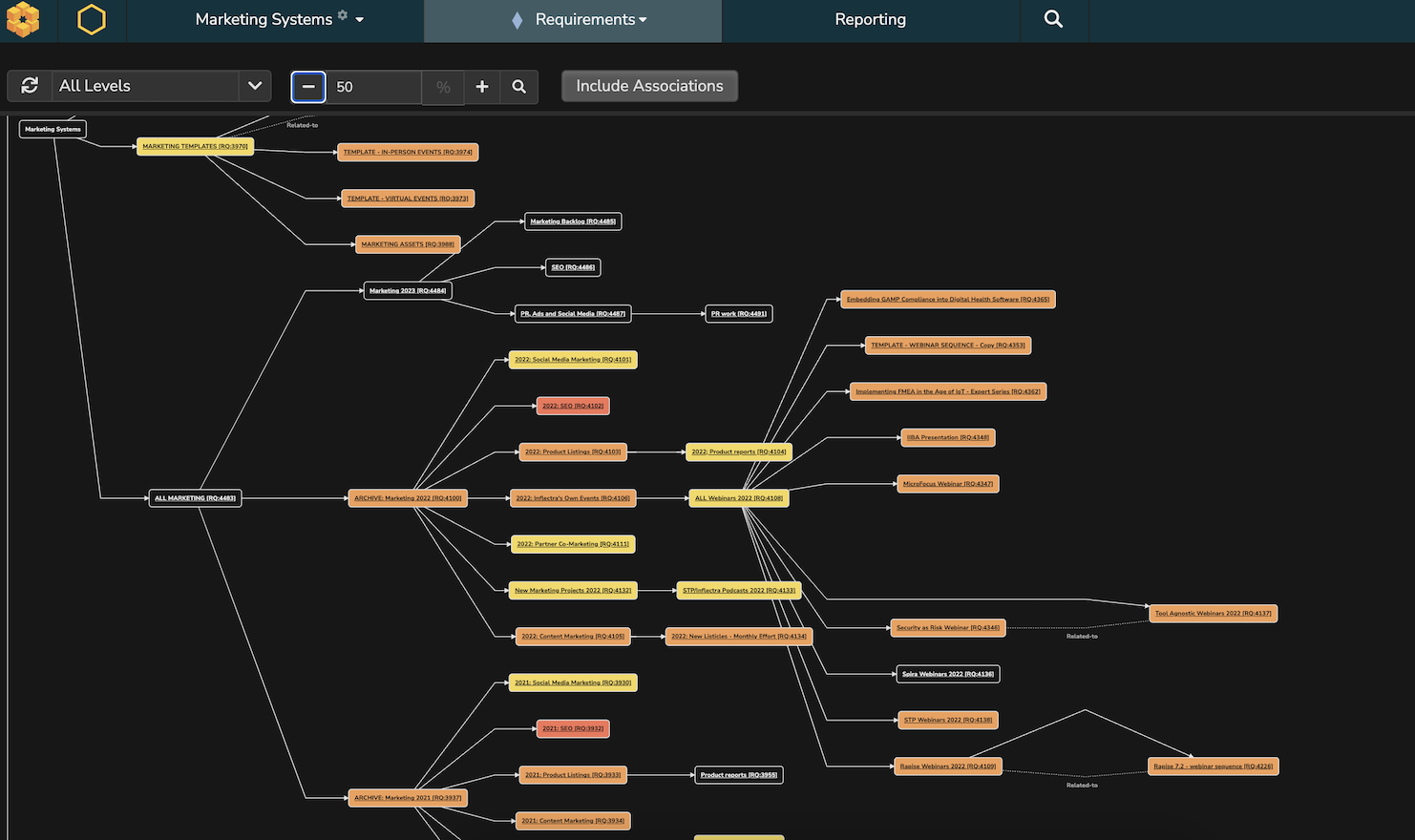Refresh the mind map with the refresh icon
Image resolution: width=1415 pixels, height=840 pixels.
tap(30, 86)
